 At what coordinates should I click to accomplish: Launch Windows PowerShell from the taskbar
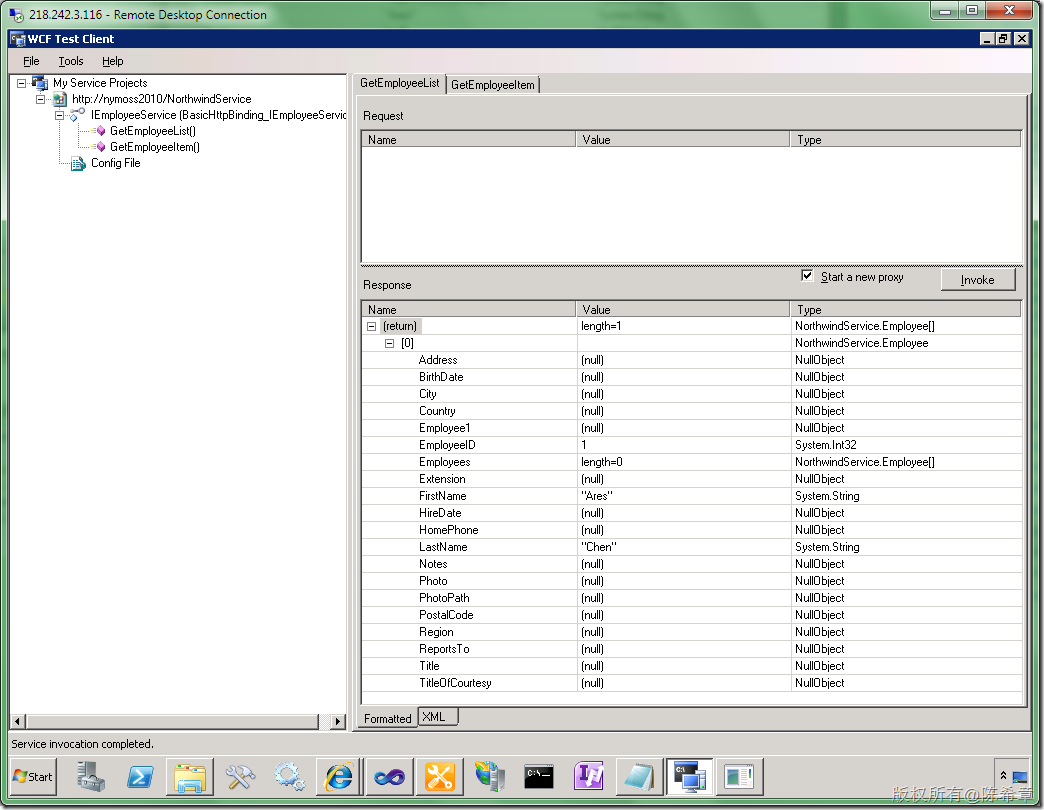[140, 777]
